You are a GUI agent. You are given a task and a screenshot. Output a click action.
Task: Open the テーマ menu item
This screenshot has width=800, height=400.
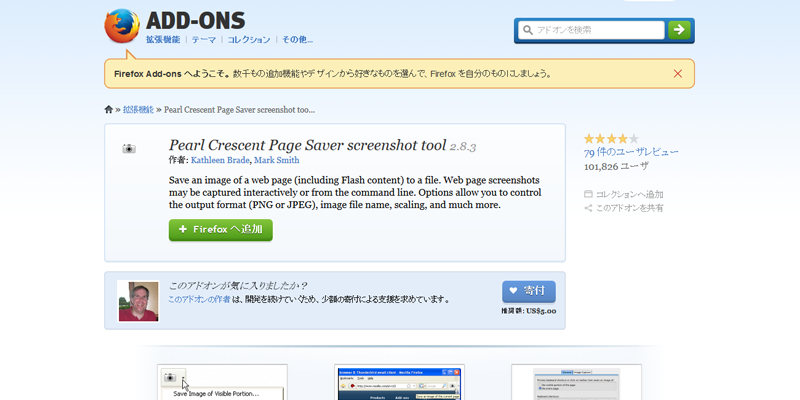tap(204, 39)
